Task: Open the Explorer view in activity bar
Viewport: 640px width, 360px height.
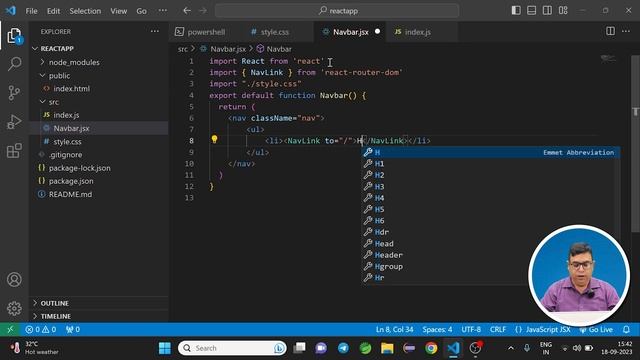Action: coord(14,36)
